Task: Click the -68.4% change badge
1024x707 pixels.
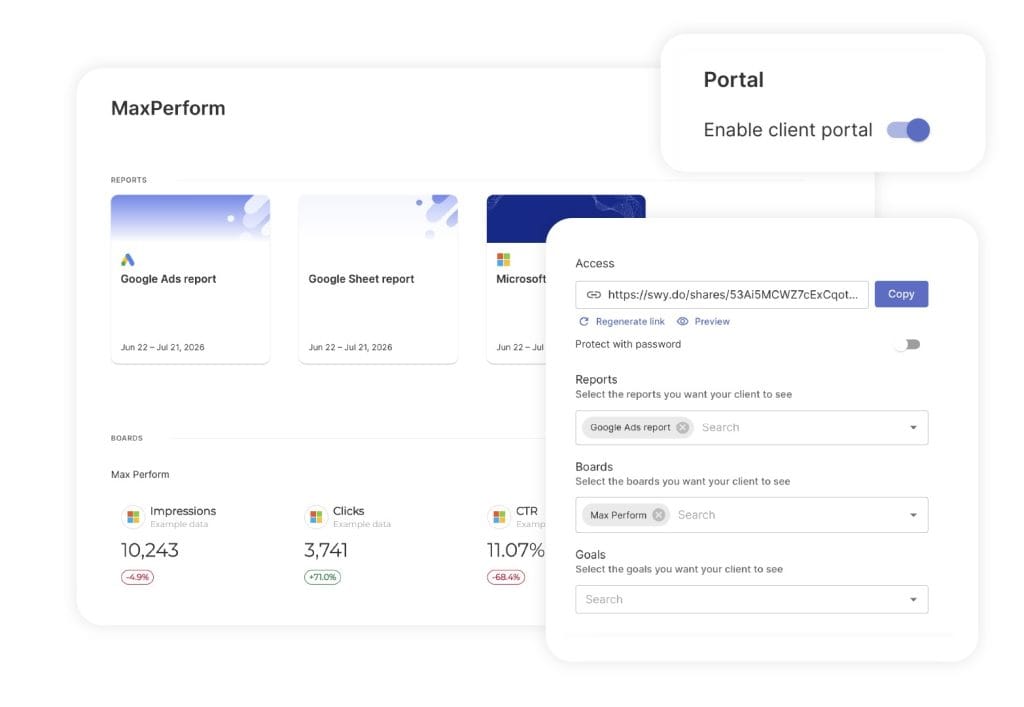Action: [x=506, y=577]
